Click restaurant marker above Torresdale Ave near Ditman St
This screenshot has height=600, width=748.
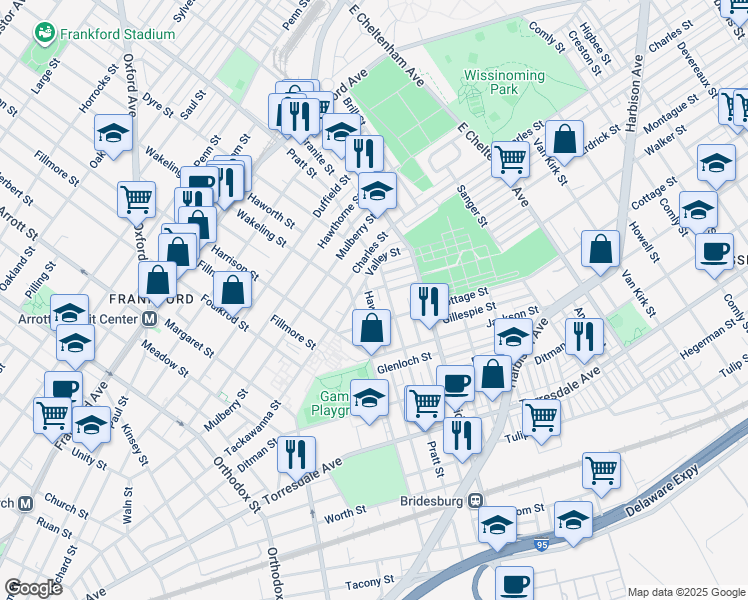pyautogui.click(x=296, y=458)
